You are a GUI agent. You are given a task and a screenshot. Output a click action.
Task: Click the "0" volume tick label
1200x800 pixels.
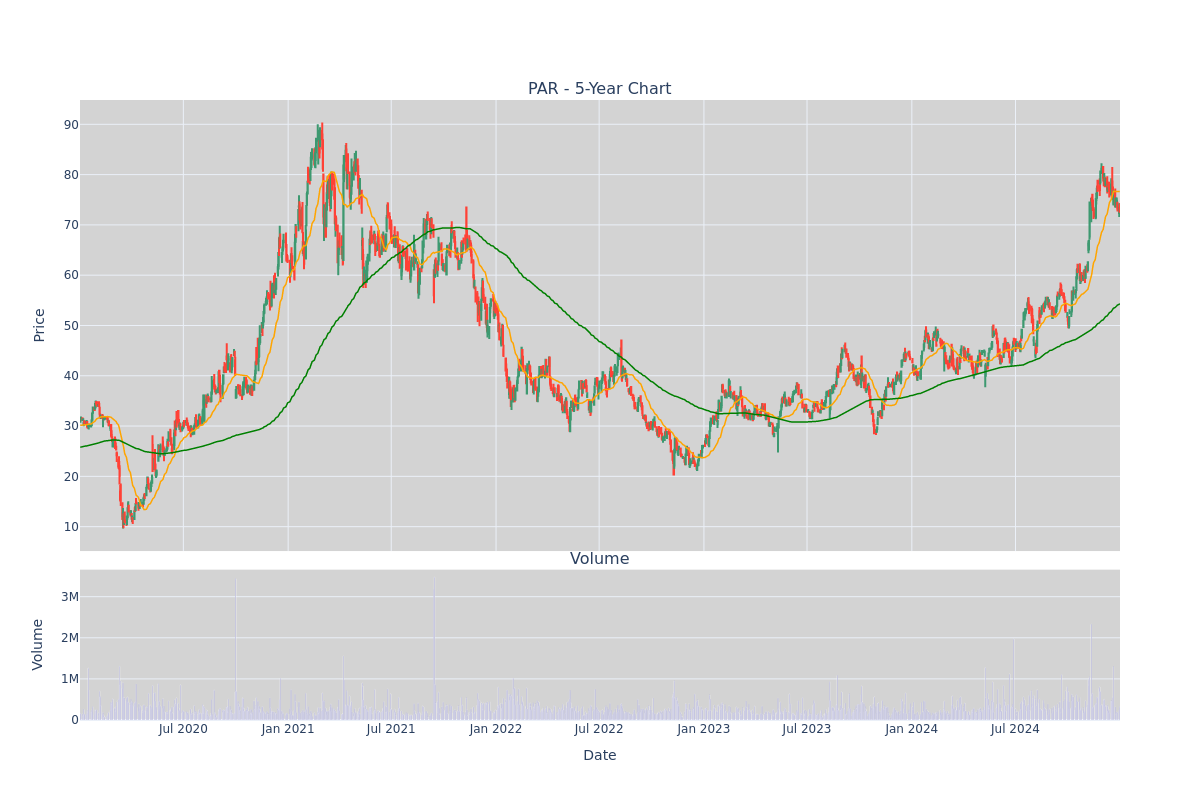point(75,720)
